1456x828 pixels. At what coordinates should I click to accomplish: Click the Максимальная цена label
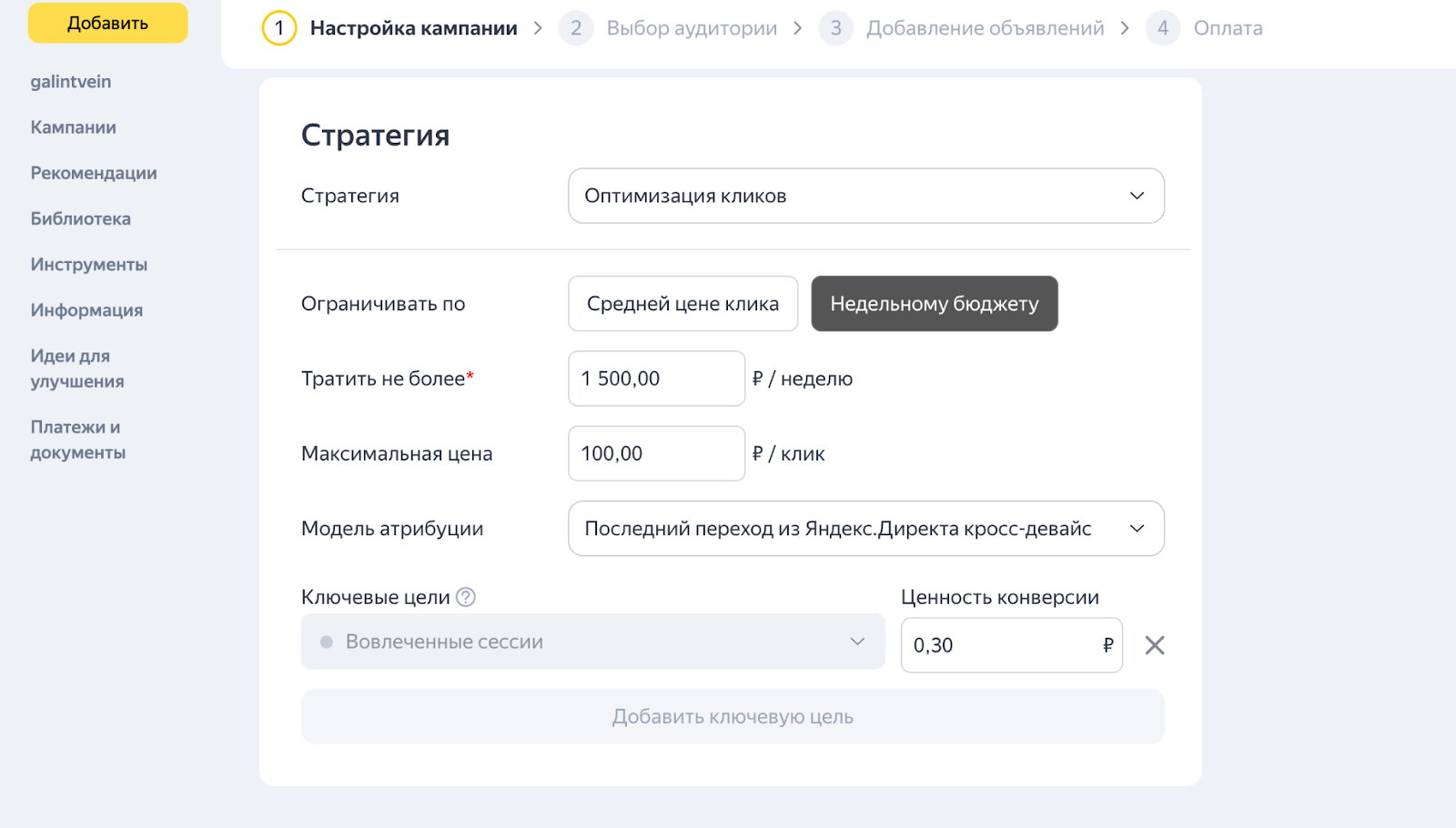(x=397, y=453)
